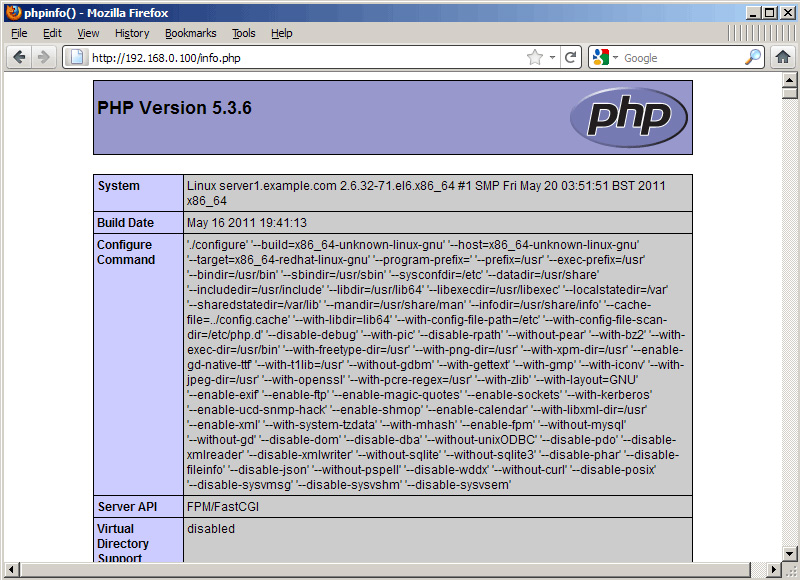
Task: Click the System row label
Action: (118, 186)
